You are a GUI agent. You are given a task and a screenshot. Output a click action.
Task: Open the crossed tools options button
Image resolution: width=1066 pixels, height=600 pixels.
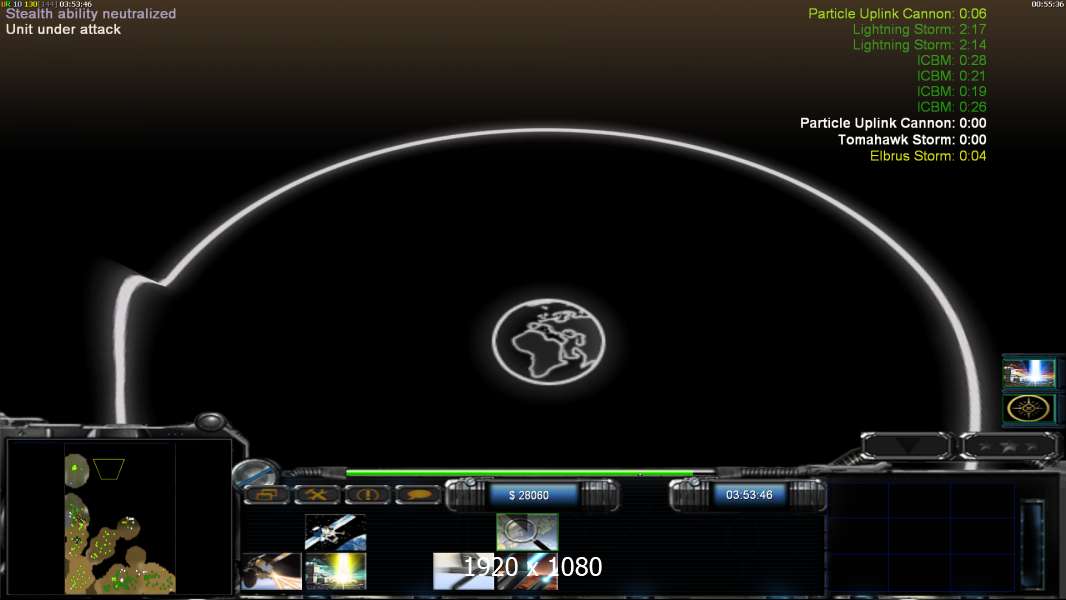(x=317, y=495)
